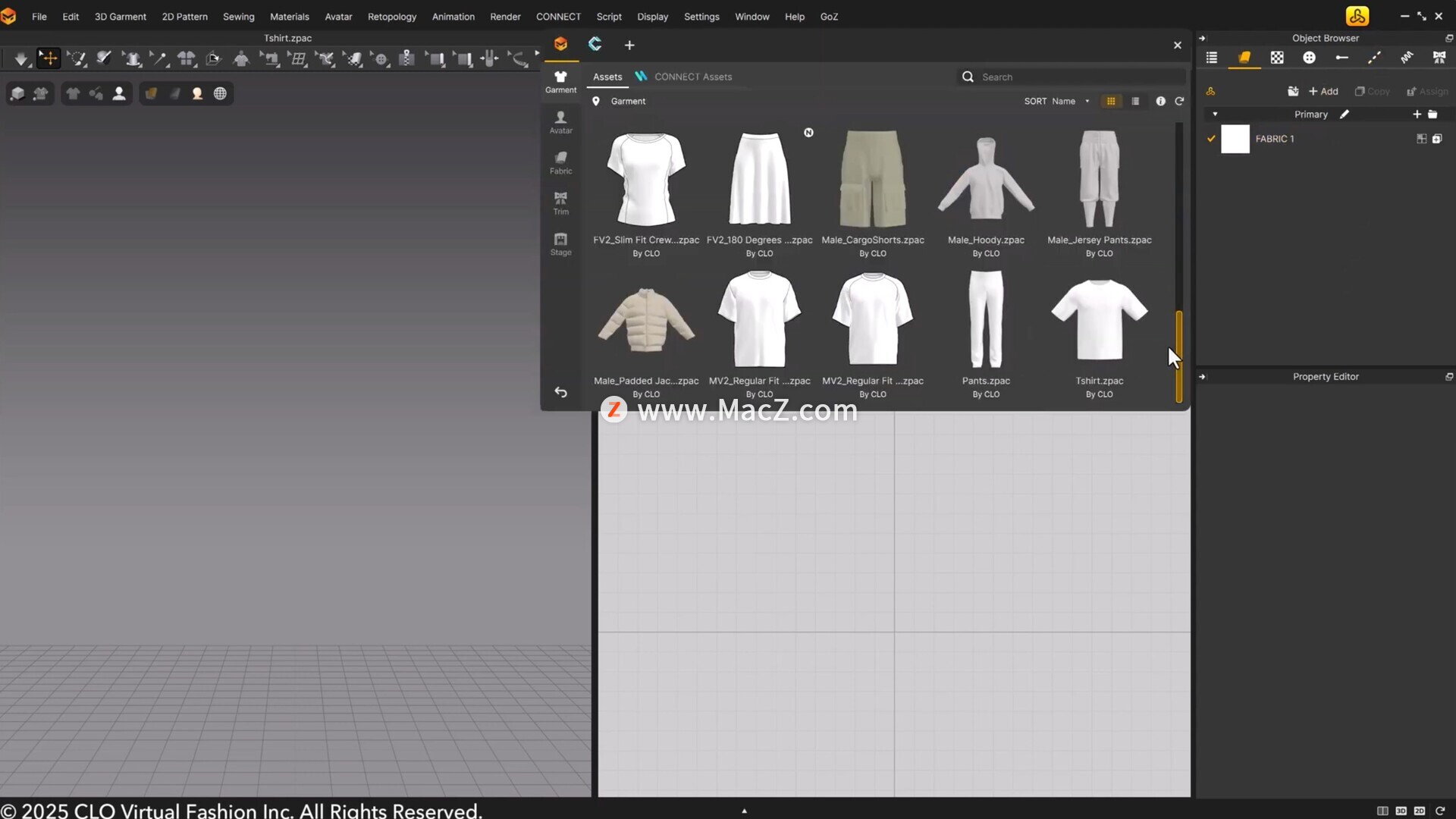
Task: Open the checkered graphic tab in Object Browser
Action: 1277,58
